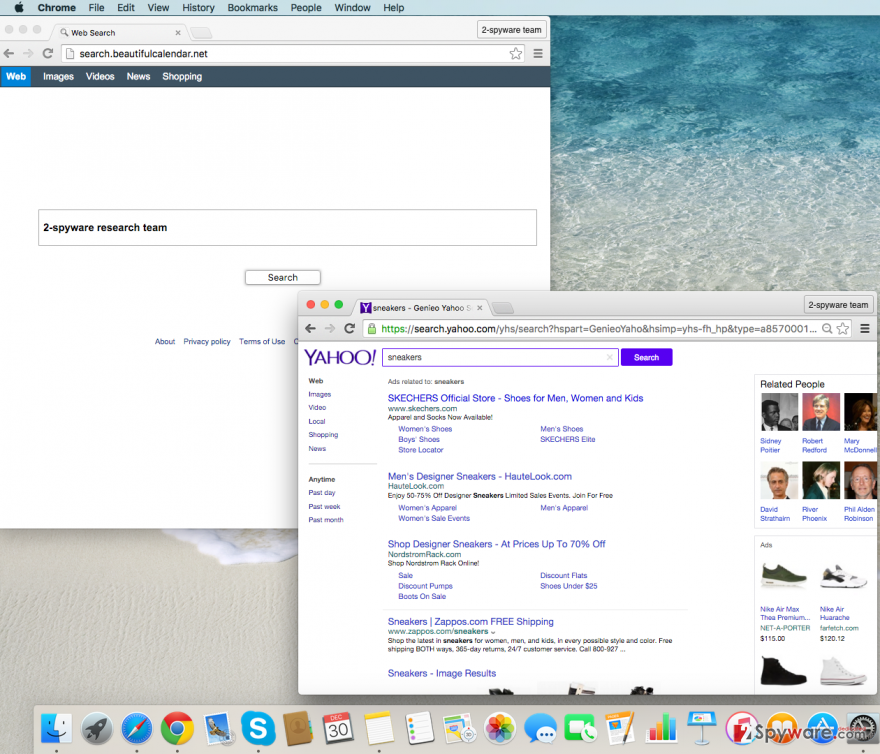Select Images in Yahoo left sidebar

point(319,394)
